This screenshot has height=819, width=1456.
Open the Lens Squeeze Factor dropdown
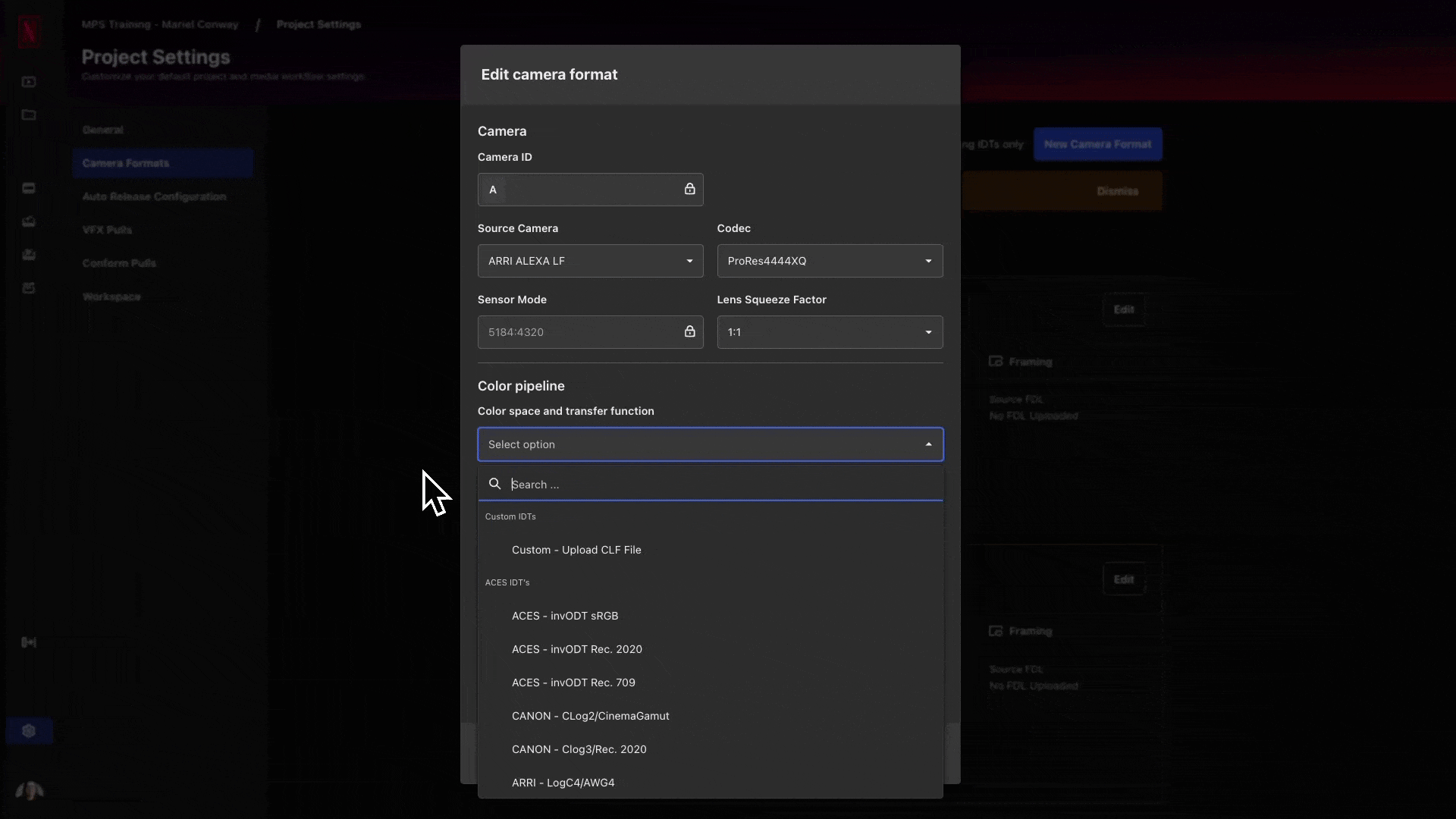tap(830, 332)
